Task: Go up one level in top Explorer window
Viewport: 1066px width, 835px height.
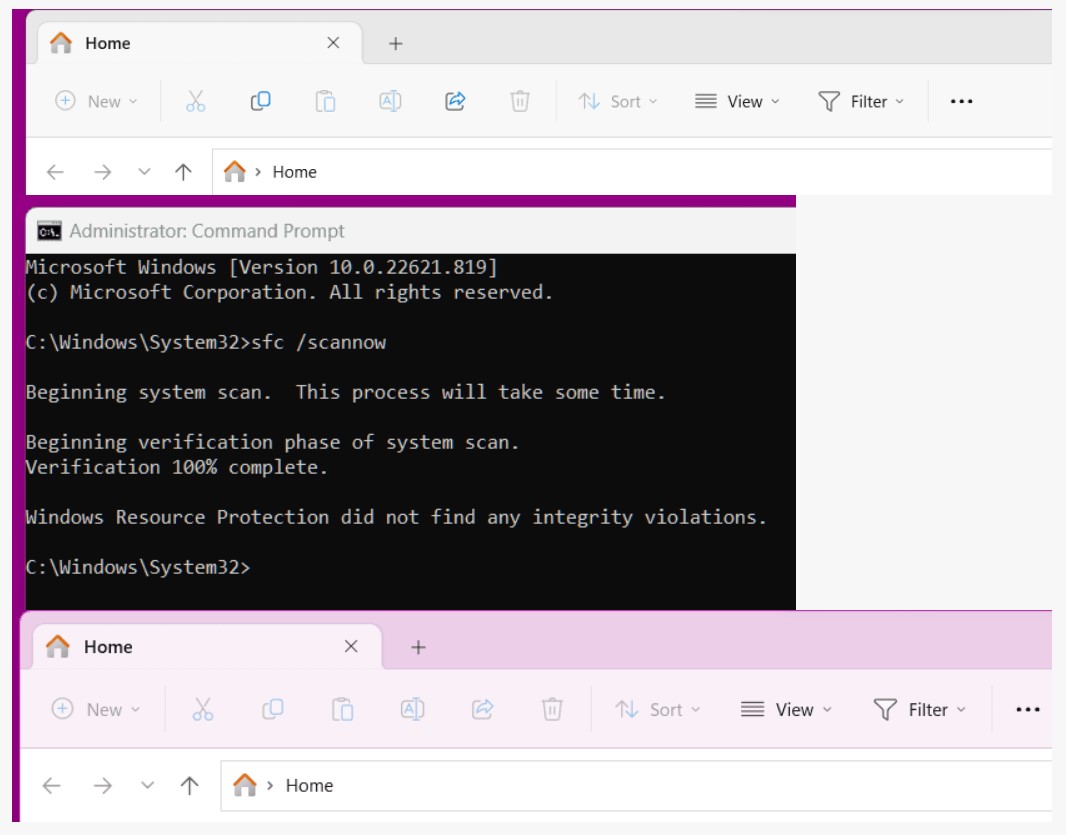Action: [x=183, y=172]
